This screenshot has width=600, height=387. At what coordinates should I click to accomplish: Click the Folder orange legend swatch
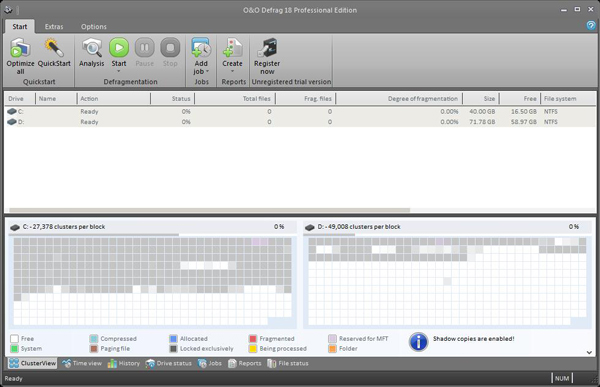[332, 349]
